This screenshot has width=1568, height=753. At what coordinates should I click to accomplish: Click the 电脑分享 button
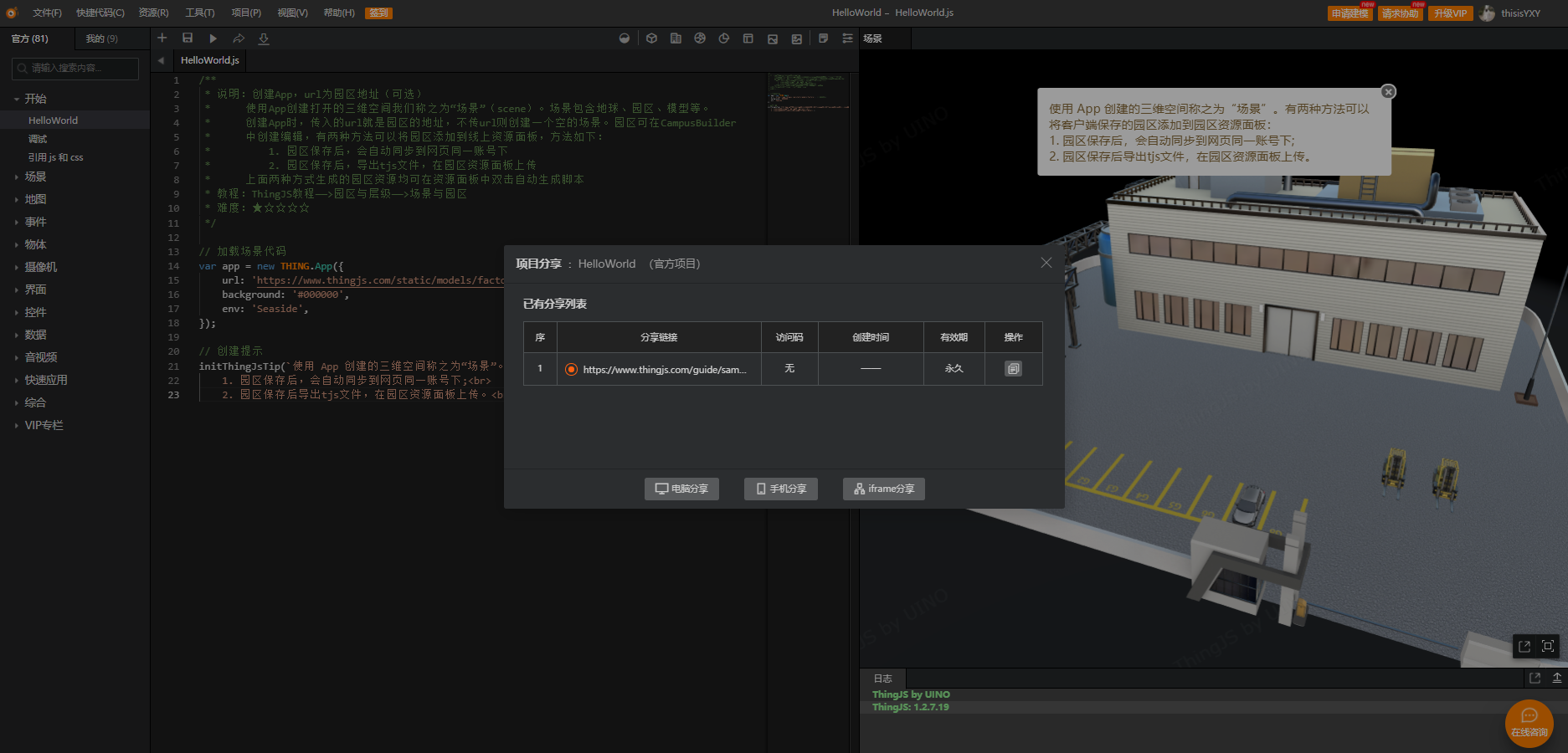tap(681, 489)
